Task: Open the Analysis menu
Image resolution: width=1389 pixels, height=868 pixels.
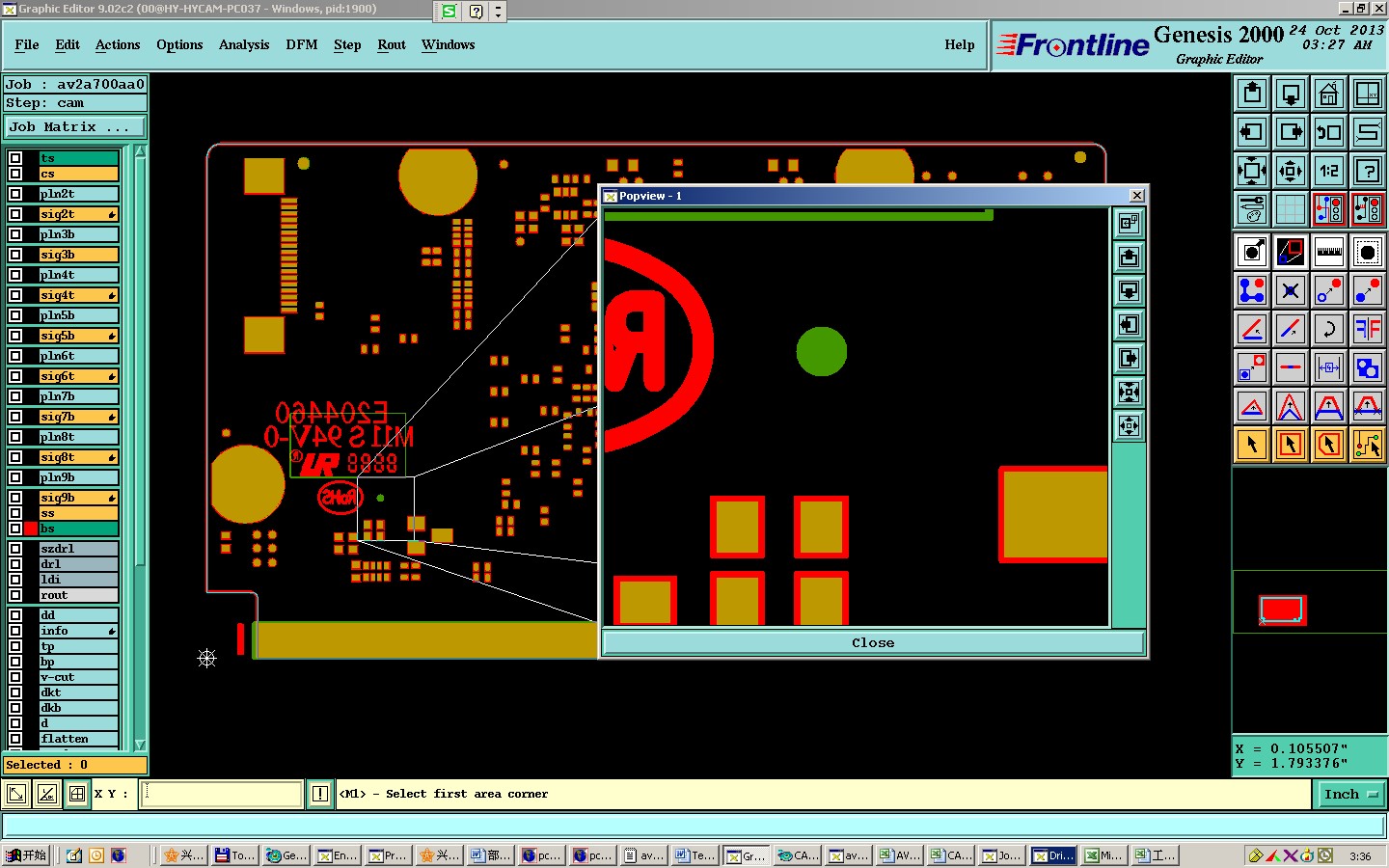Action: pos(244,44)
